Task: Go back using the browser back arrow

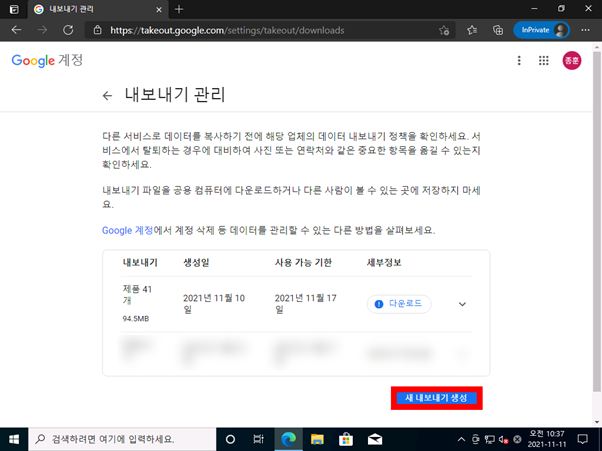Action: [x=17, y=30]
